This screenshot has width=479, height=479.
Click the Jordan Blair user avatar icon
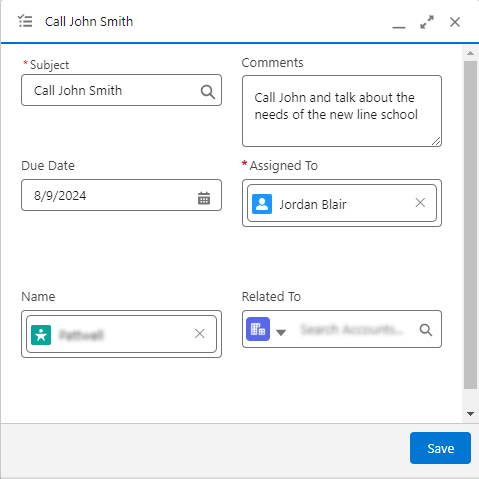coord(262,204)
